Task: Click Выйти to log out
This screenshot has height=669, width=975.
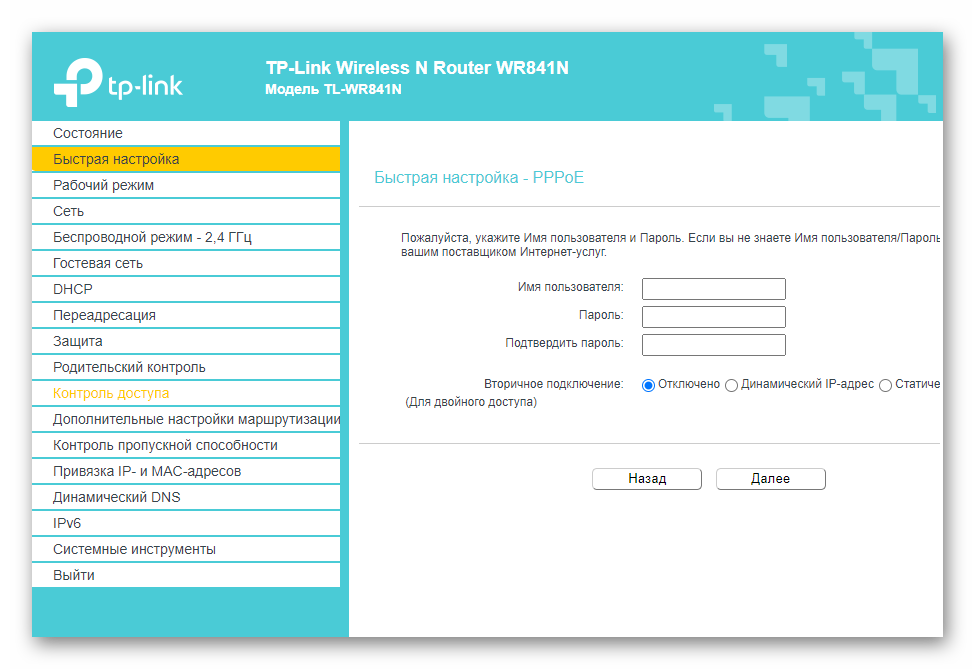Action: tap(74, 575)
